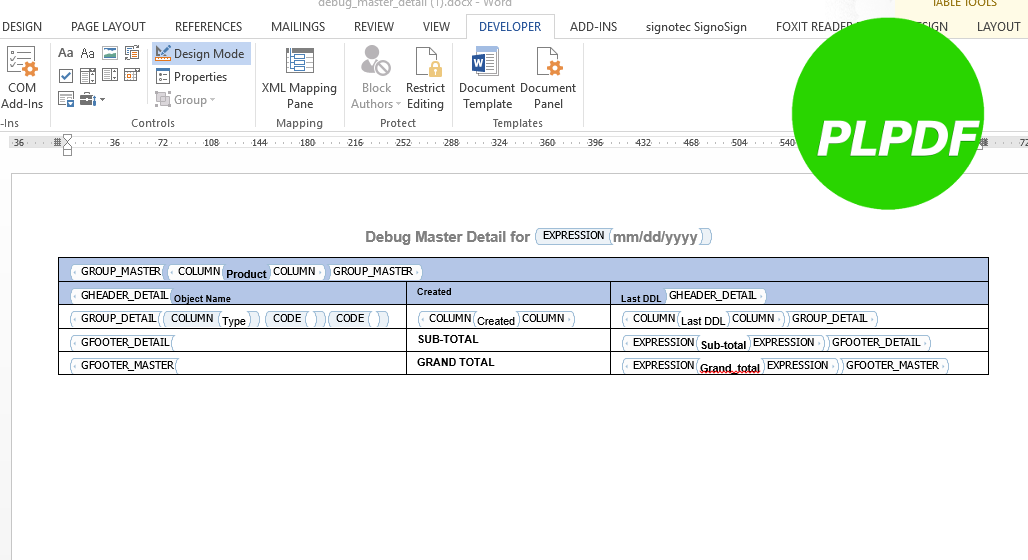The width and height of the screenshot is (1028, 560).
Task: Click the mm/dd/yyyy placeholder text
Action: (655, 237)
